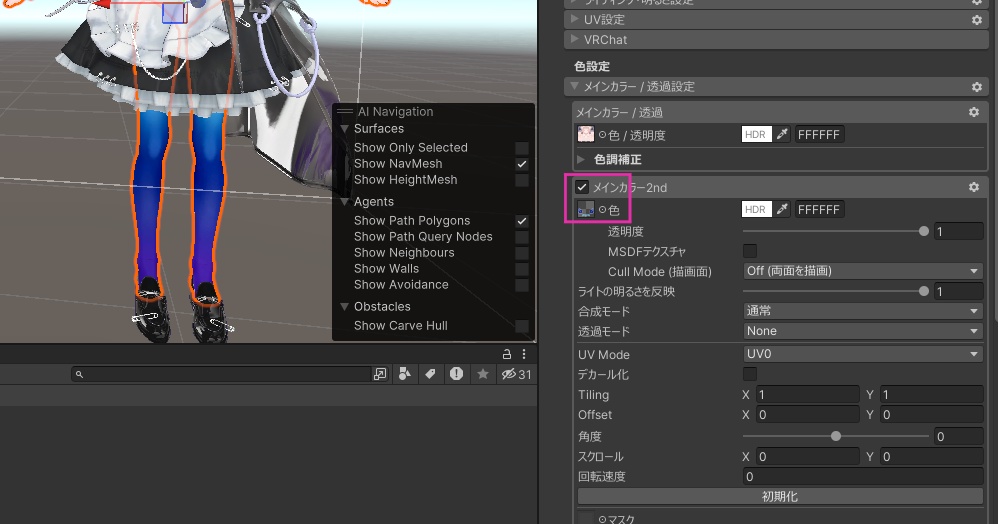Enable Show Carve Hull checkbox
Viewport: 998px width, 524px height.
point(522,326)
